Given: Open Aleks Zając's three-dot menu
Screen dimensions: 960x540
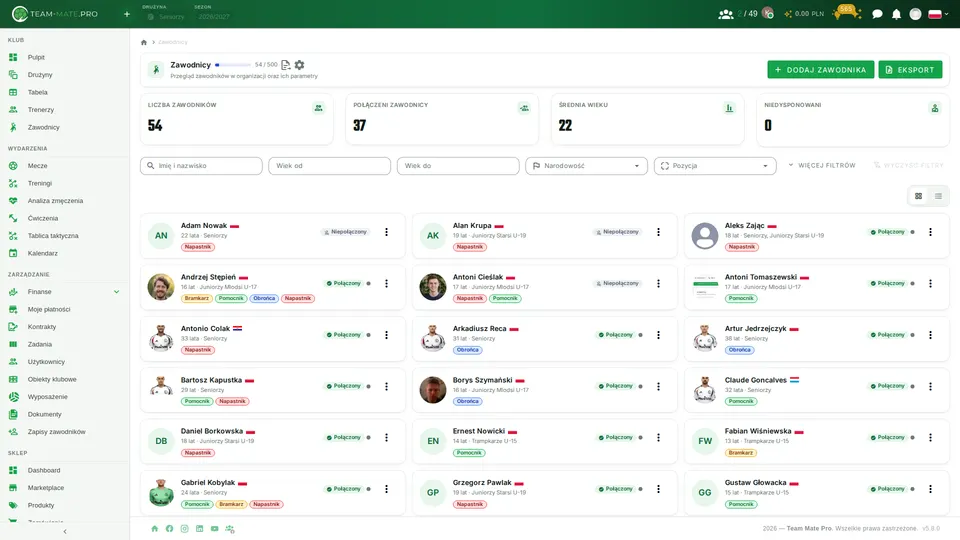Looking at the screenshot, I should coord(930,232).
